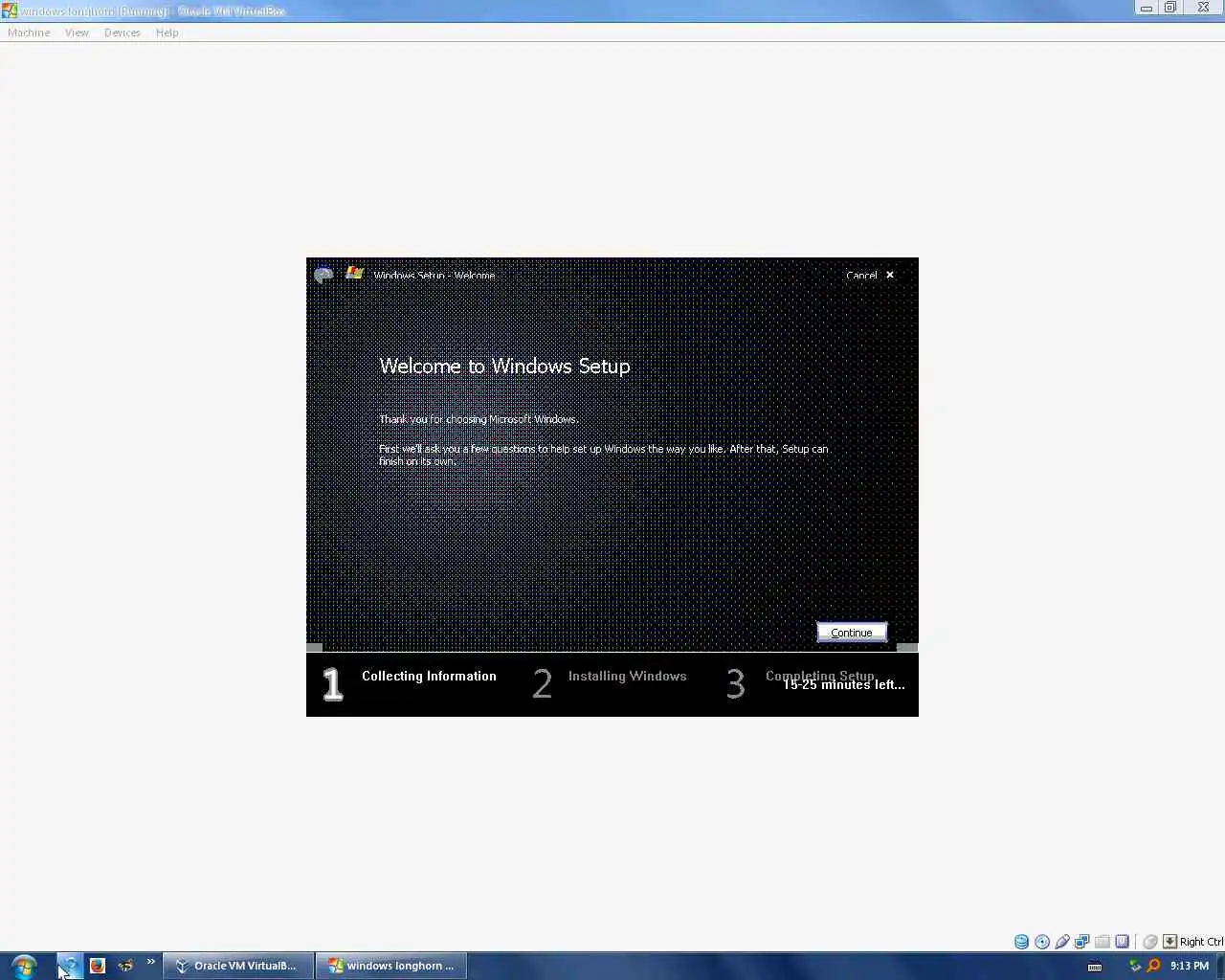
Task: Click VirtualBox hard disk activity icon
Action: coord(1022,942)
